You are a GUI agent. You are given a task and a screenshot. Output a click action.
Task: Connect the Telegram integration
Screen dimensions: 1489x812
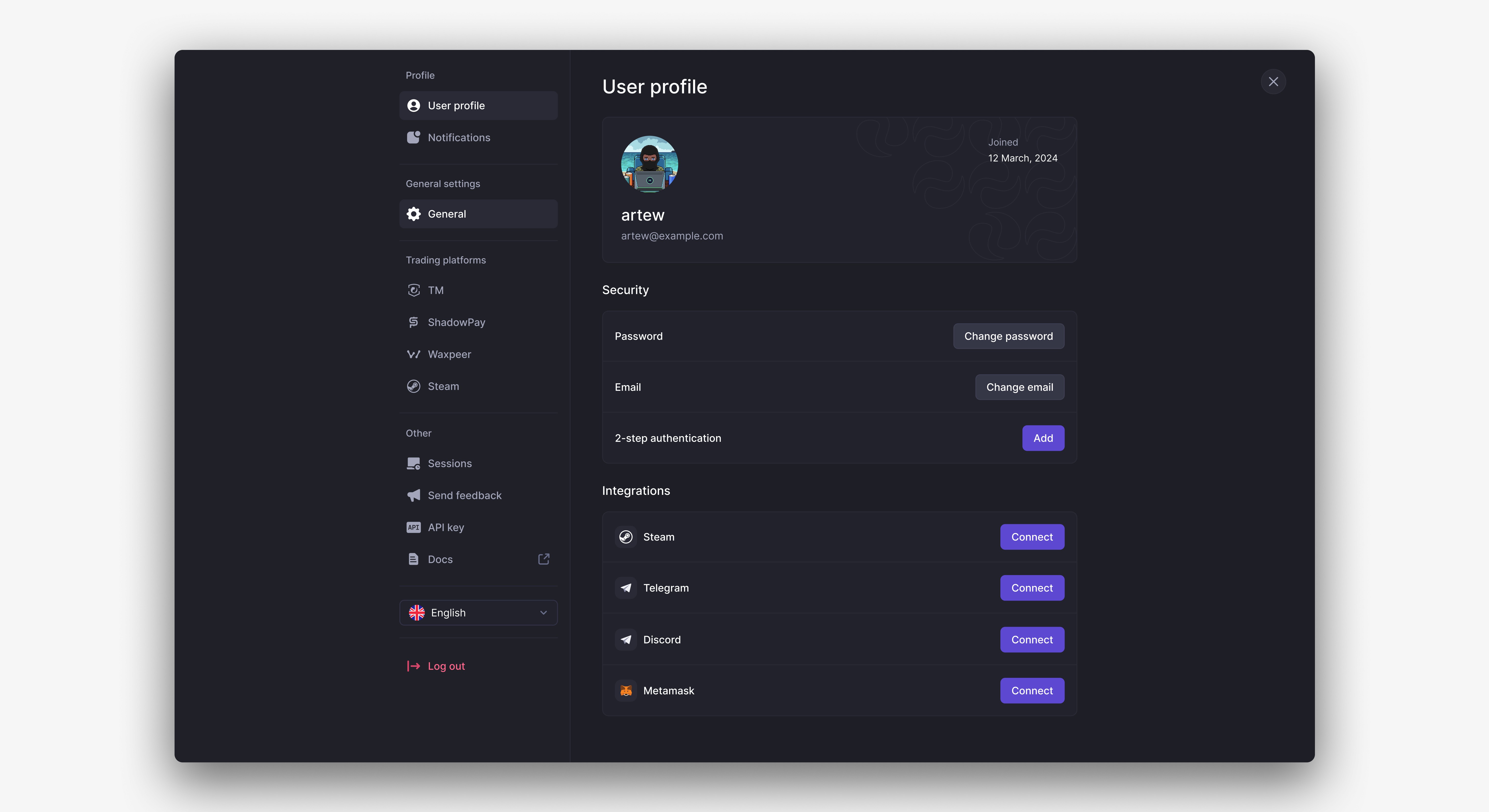pyautogui.click(x=1032, y=588)
